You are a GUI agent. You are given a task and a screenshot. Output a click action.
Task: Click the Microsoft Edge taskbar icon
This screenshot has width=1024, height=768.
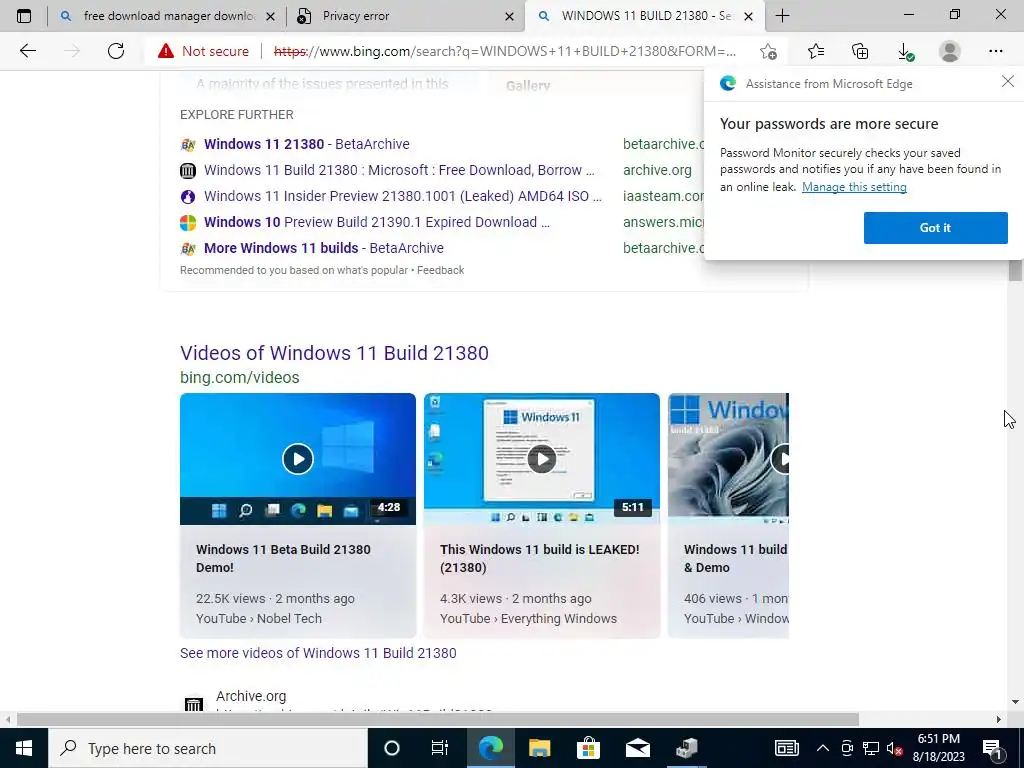point(490,748)
